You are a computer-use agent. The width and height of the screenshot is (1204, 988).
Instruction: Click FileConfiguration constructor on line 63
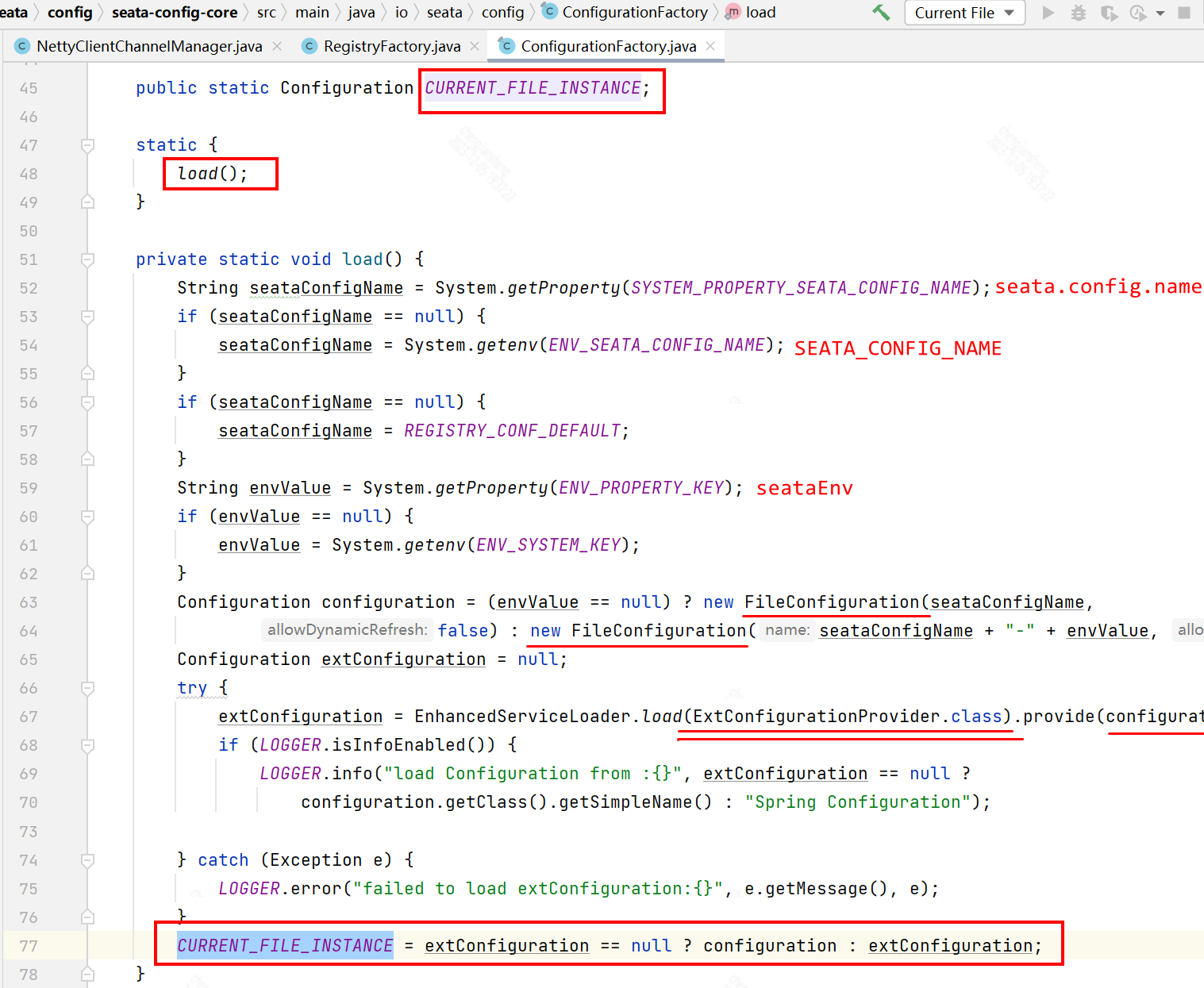point(831,602)
